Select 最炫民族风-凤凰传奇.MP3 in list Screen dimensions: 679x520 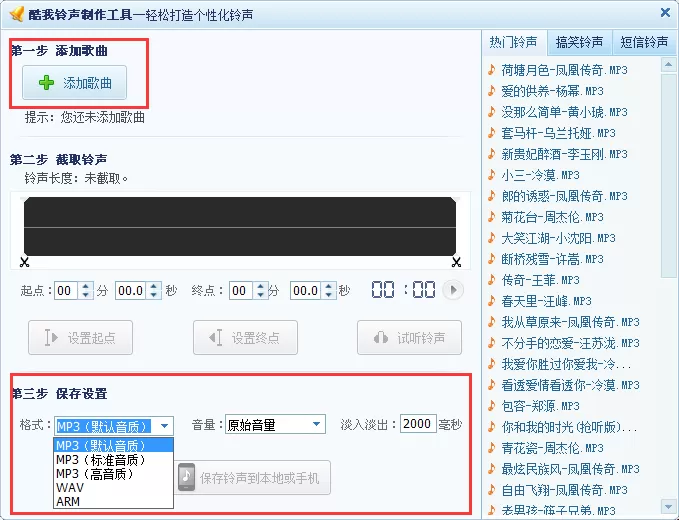(570, 469)
